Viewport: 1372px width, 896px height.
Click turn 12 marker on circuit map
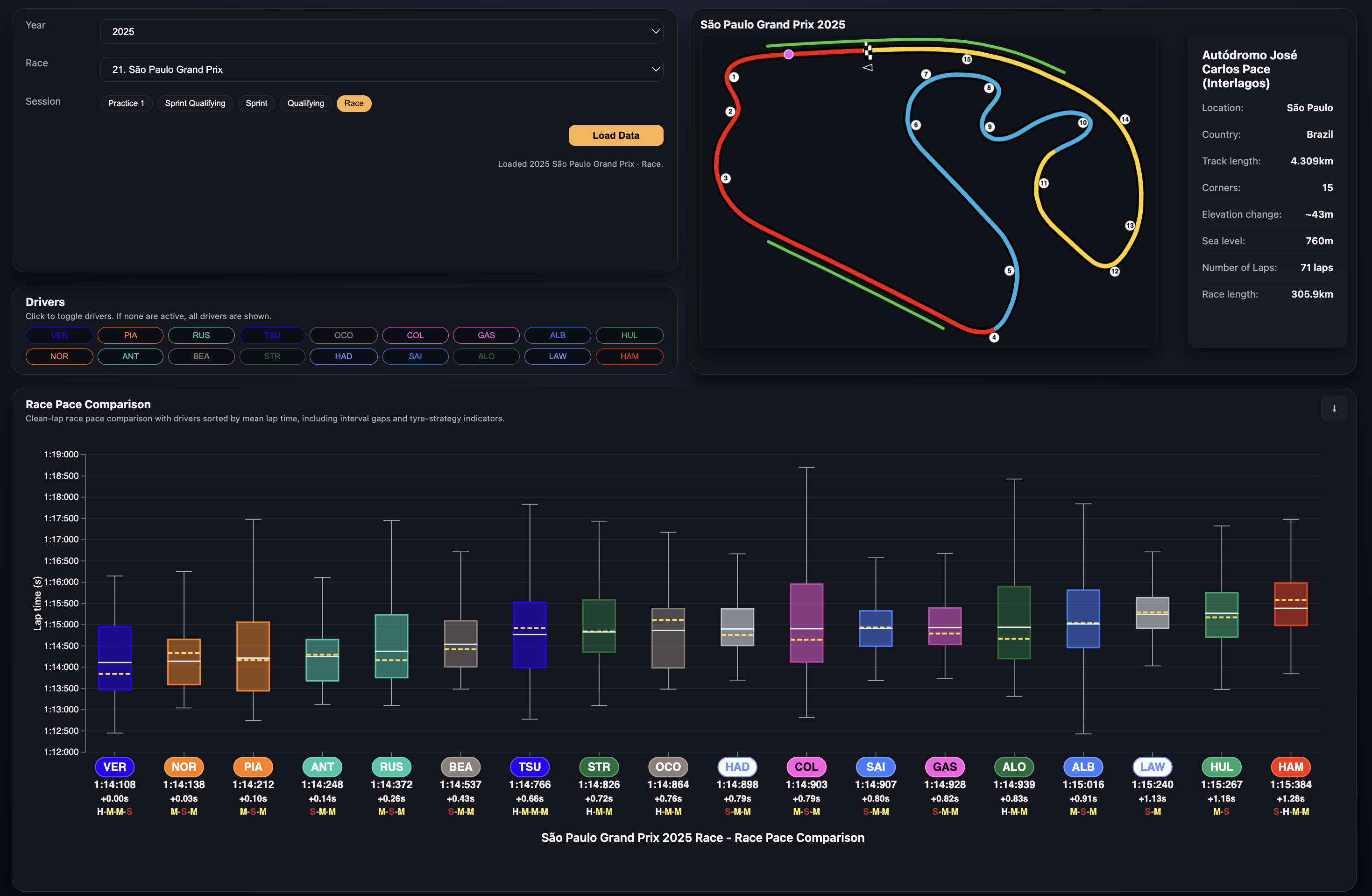(x=1115, y=271)
